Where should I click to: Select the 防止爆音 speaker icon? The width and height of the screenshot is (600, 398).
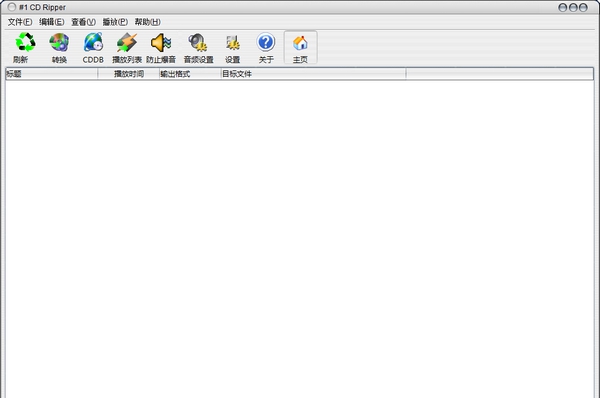click(x=161, y=42)
